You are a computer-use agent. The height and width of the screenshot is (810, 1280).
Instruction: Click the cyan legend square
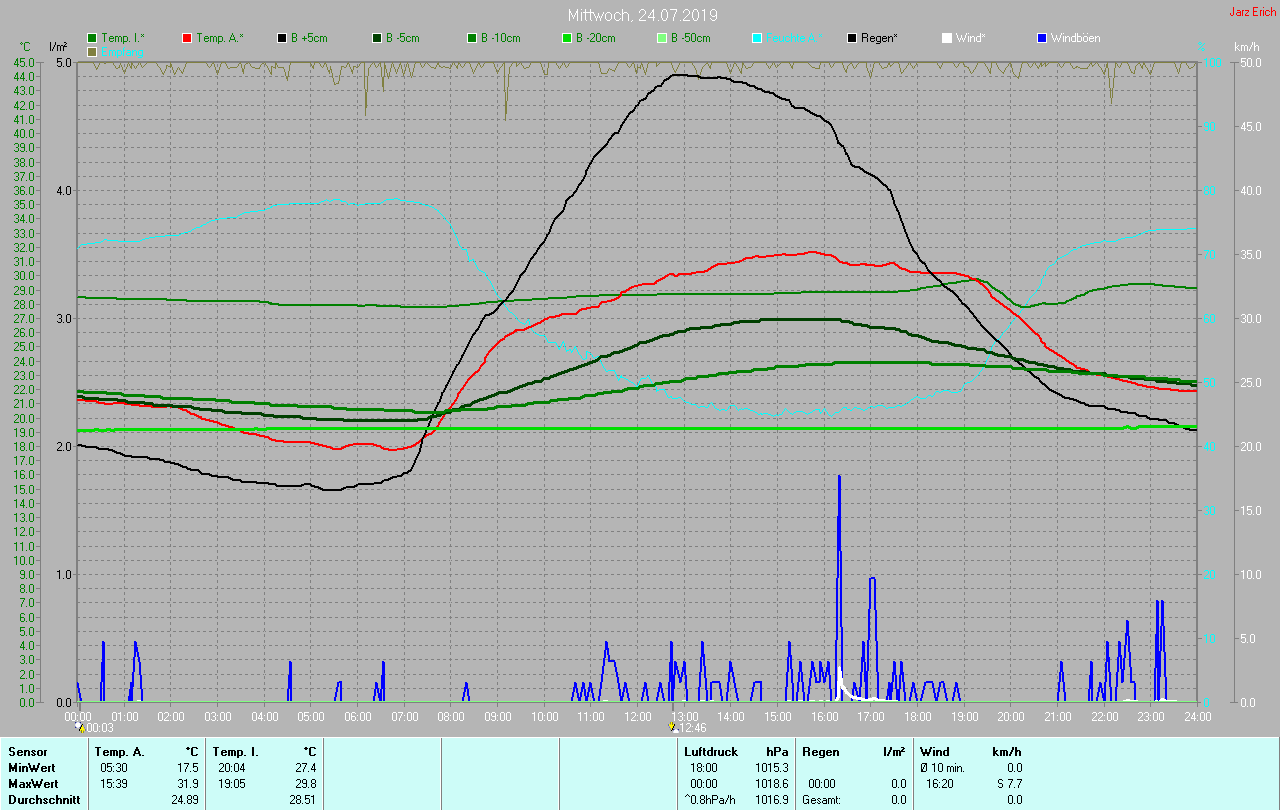tap(757, 38)
